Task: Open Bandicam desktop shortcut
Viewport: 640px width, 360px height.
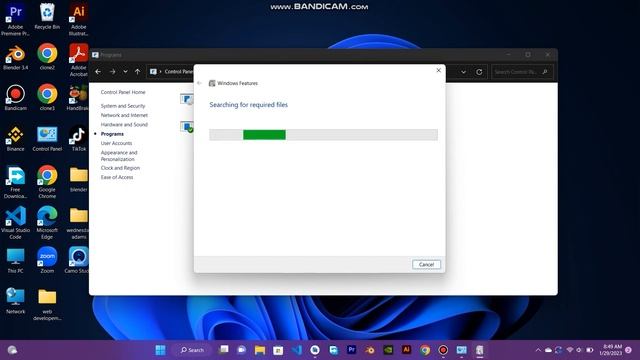Action: point(16,98)
